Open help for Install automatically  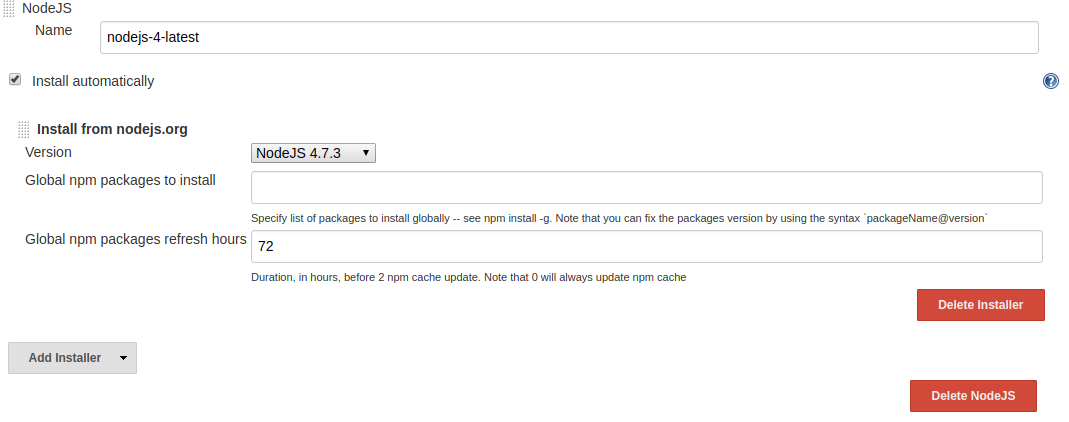tap(1051, 81)
